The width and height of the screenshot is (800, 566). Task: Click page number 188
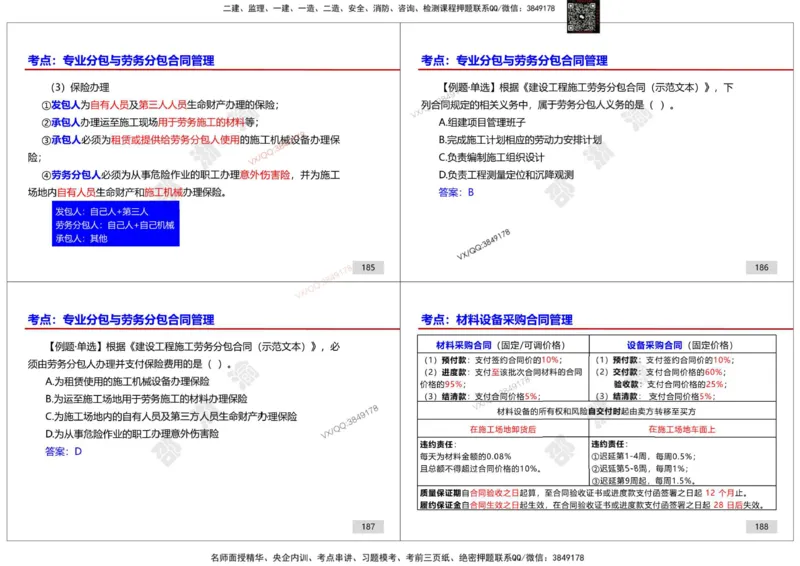(x=762, y=527)
